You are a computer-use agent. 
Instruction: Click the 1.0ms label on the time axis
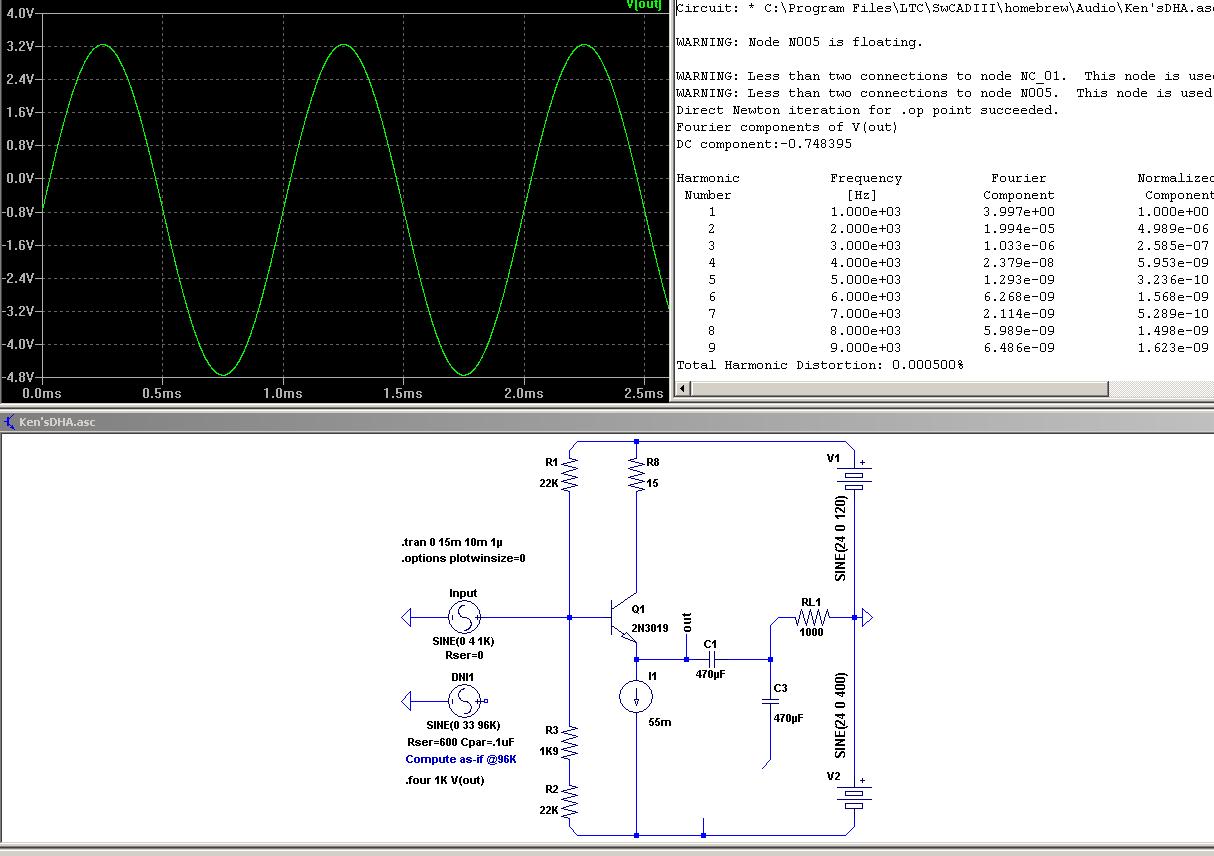click(x=282, y=393)
